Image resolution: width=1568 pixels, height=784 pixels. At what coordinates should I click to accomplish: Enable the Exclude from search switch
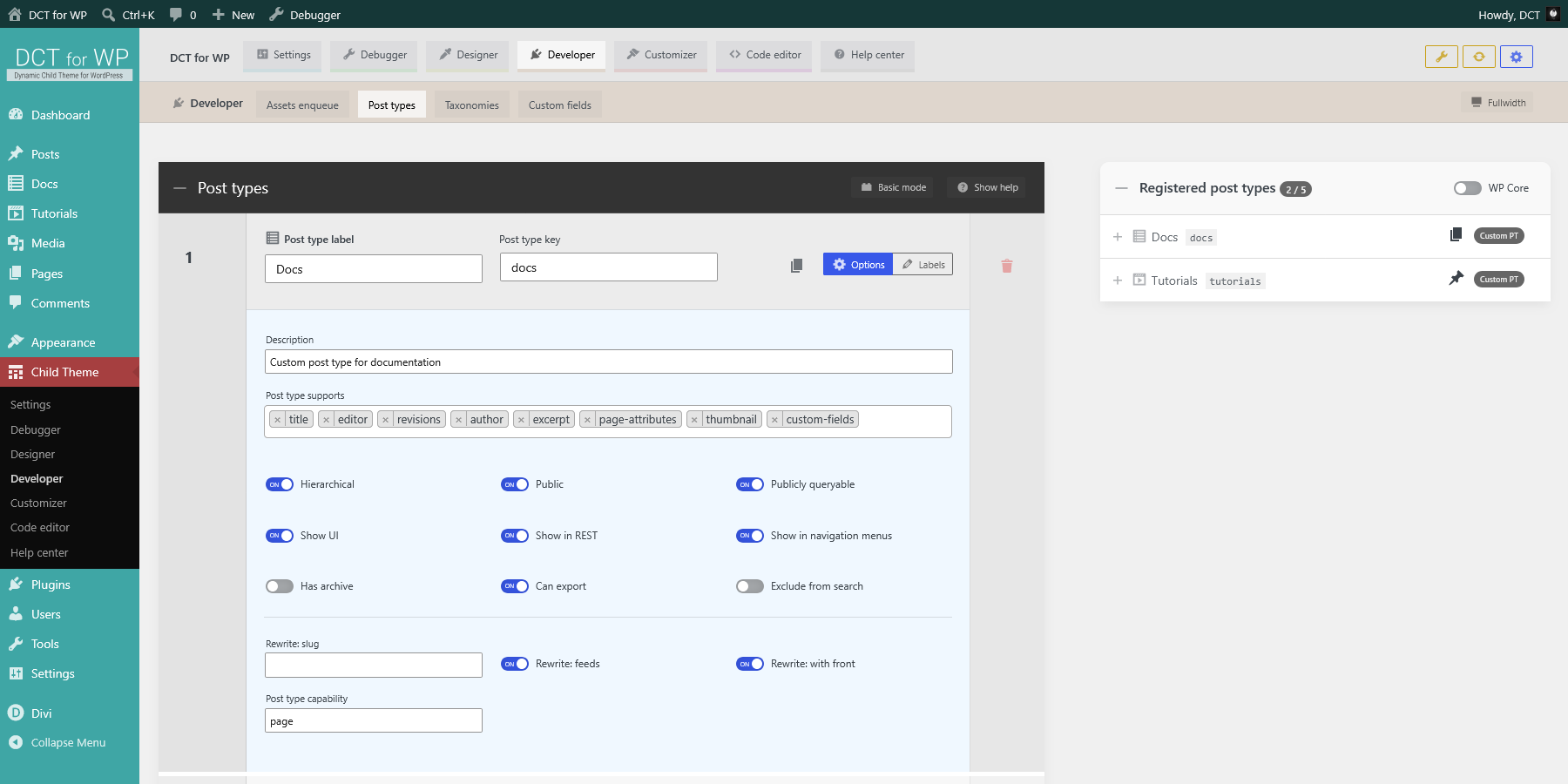(750, 586)
